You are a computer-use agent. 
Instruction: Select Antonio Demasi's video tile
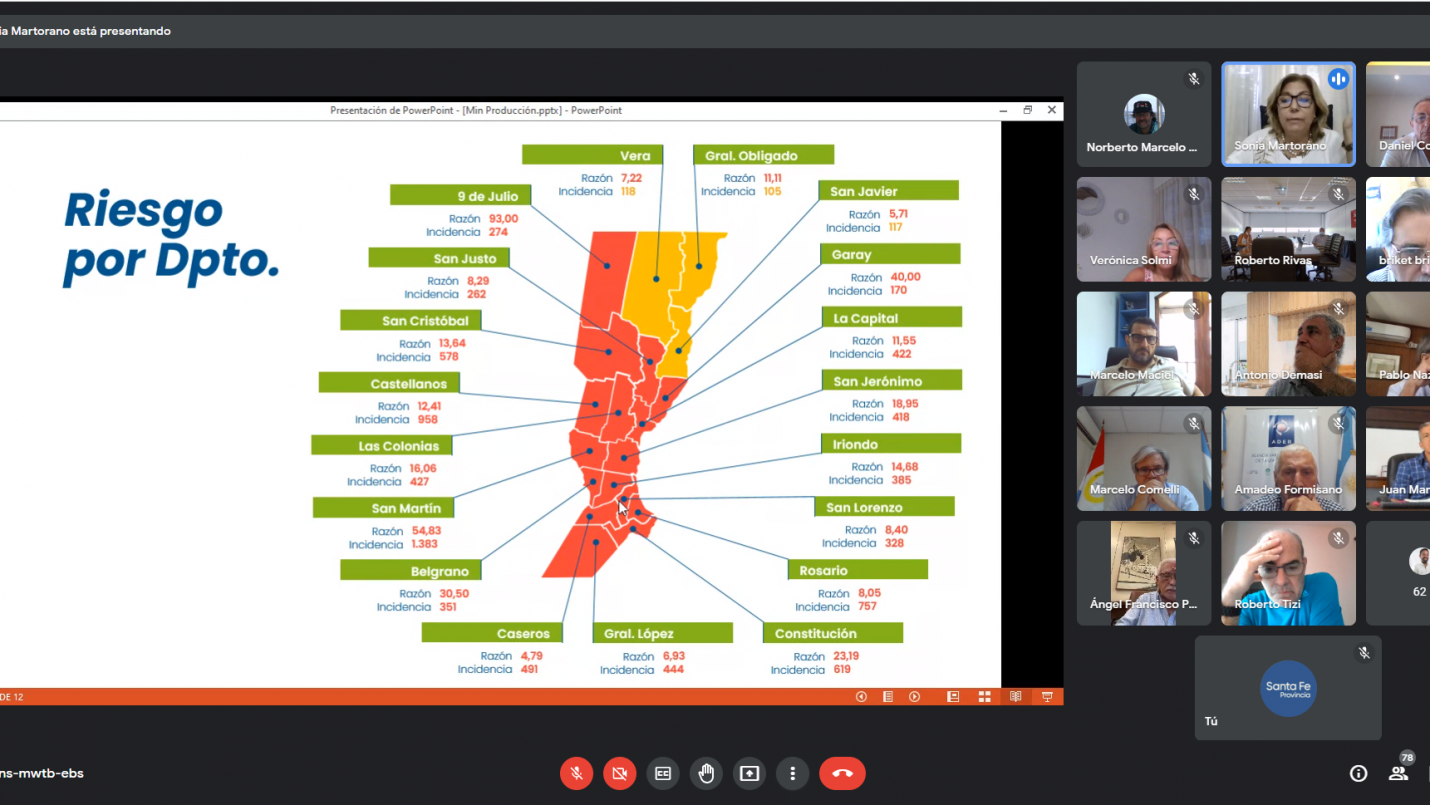(1288, 344)
